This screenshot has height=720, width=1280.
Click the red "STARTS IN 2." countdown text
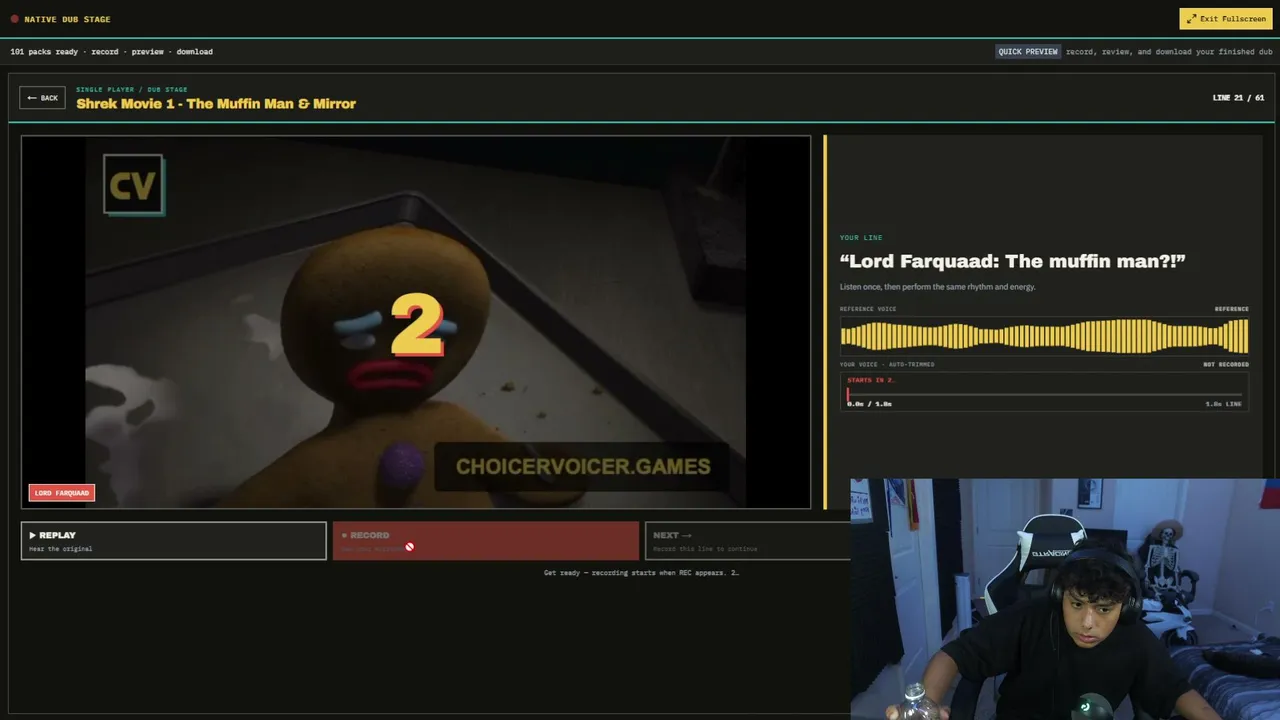click(871, 380)
